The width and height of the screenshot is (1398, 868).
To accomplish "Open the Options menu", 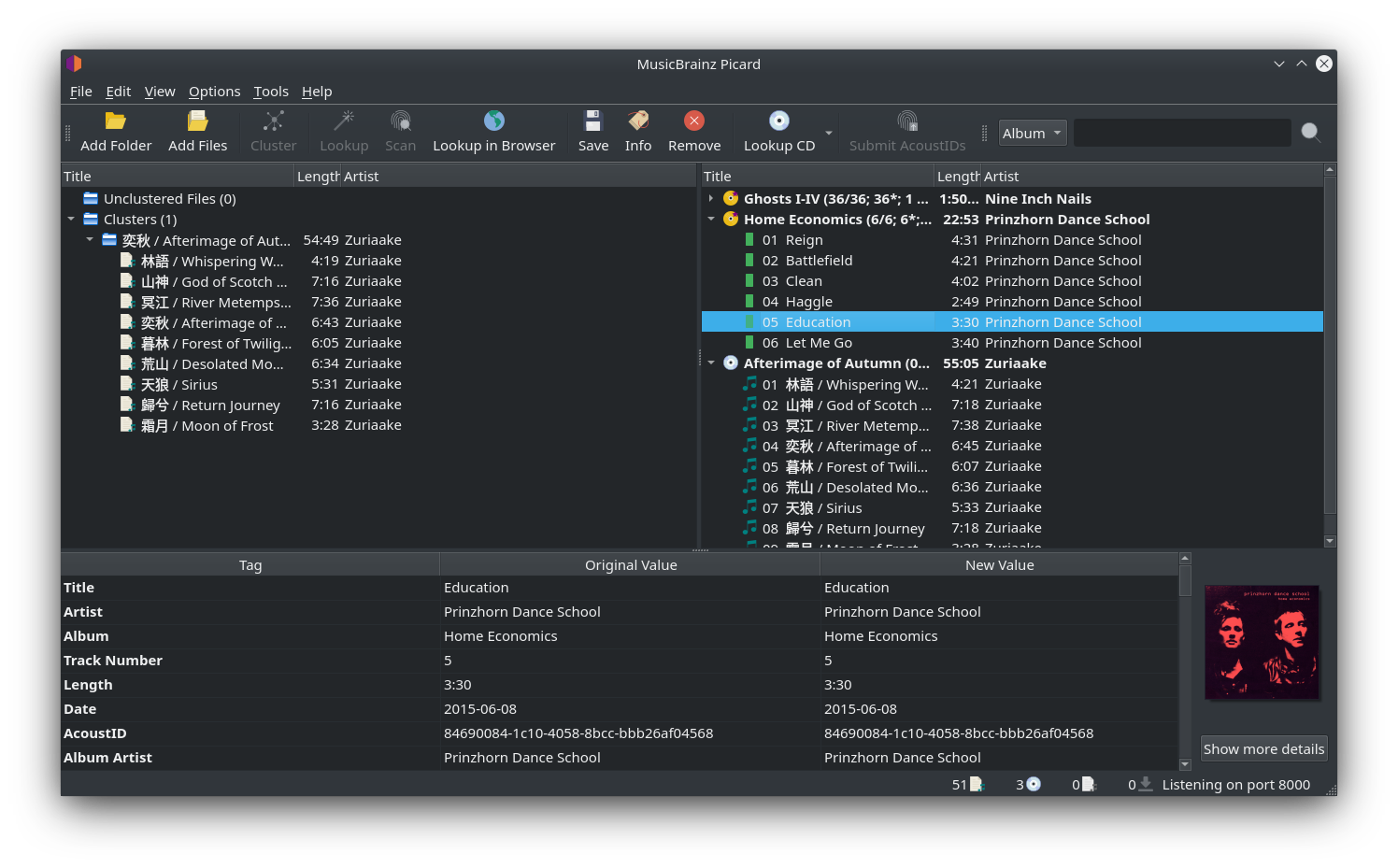I will (x=214, y=91).
